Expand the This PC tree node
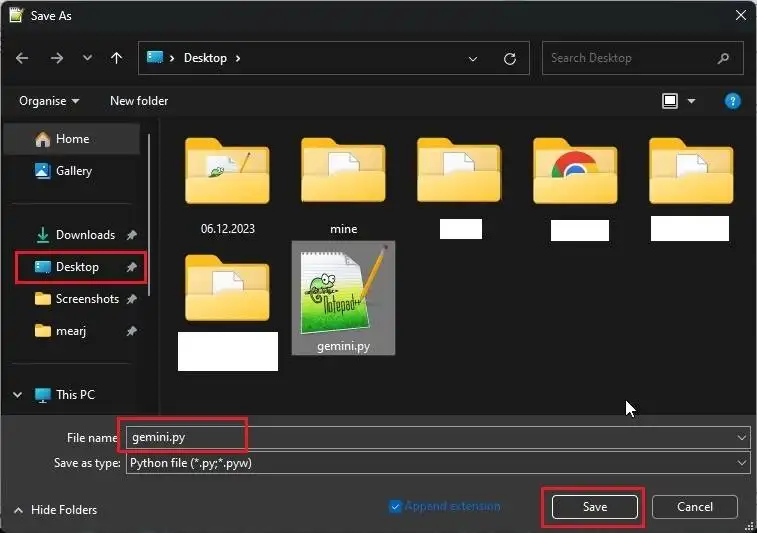757x533 pixels. click(17, 395)
